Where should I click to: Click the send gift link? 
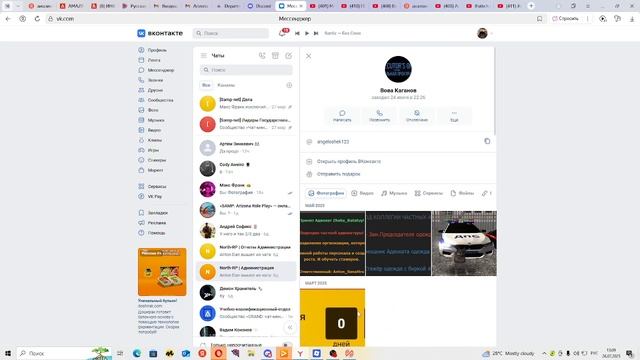coord(338,174)
